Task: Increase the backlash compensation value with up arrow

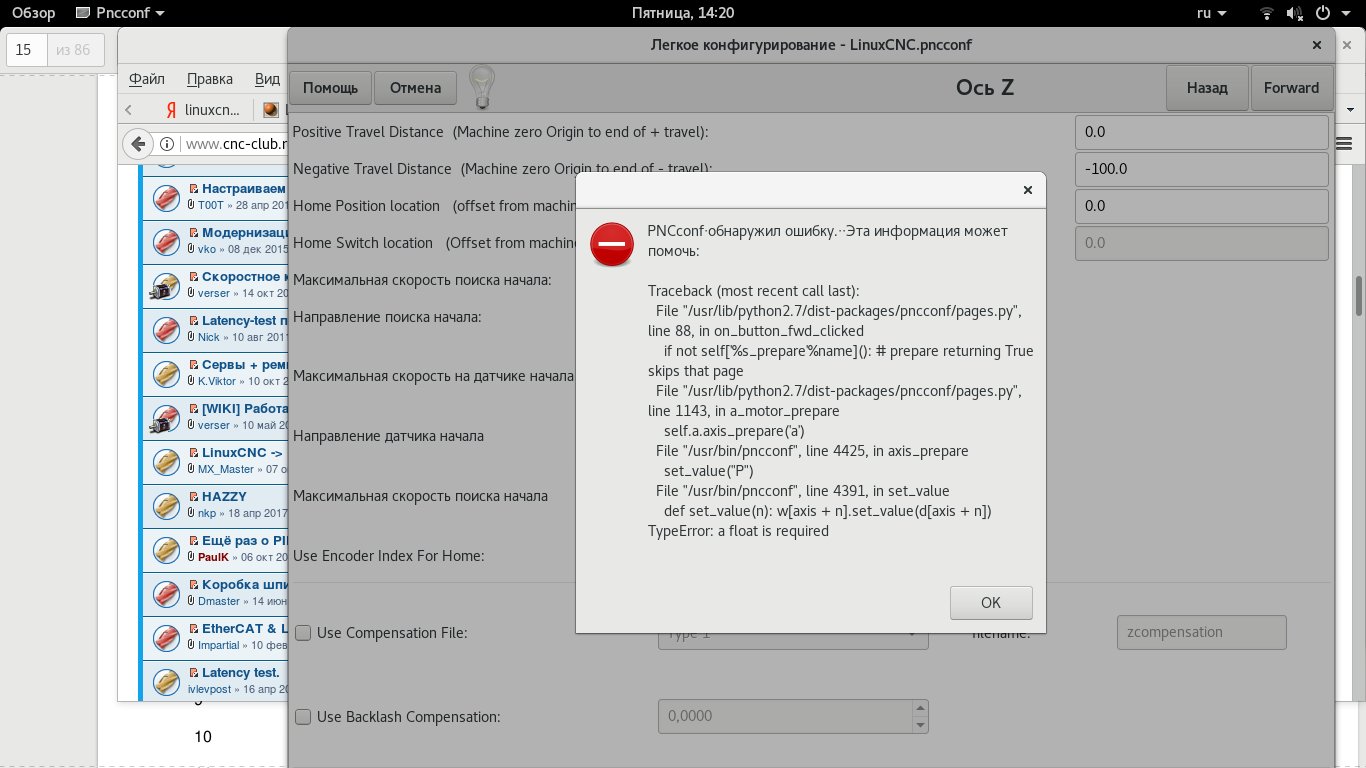Action: click(920, 707)
